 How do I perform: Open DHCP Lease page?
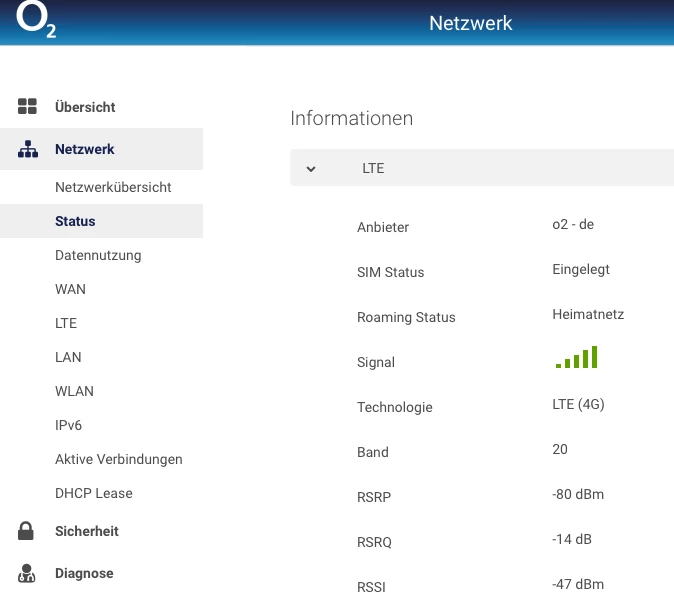(94, 493)
